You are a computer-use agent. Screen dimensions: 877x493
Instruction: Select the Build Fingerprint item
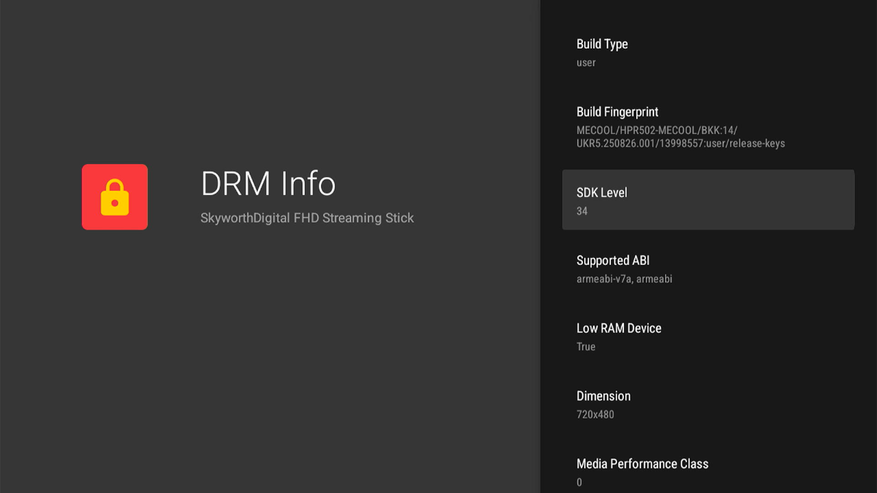click(x=708, y=127)
